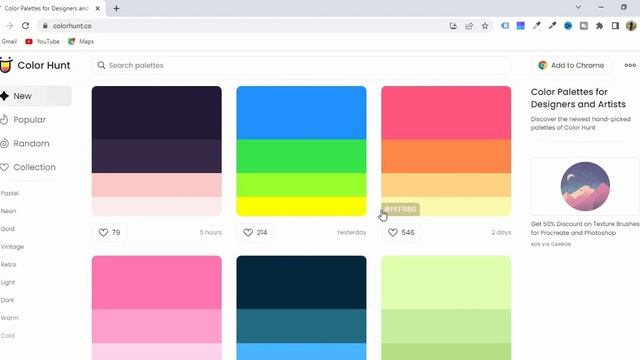Copy the dark teal navy swatch

click(x=301, y=282)
